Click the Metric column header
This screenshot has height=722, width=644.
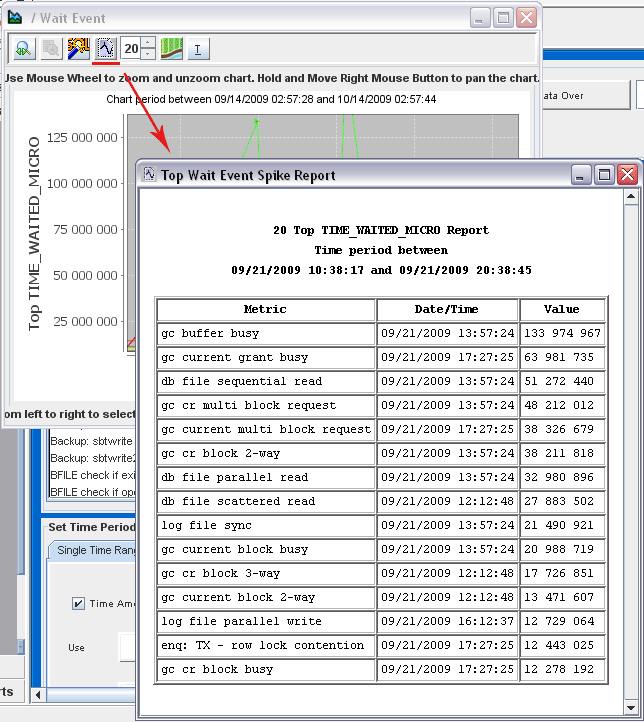click(x=266, y=309)
